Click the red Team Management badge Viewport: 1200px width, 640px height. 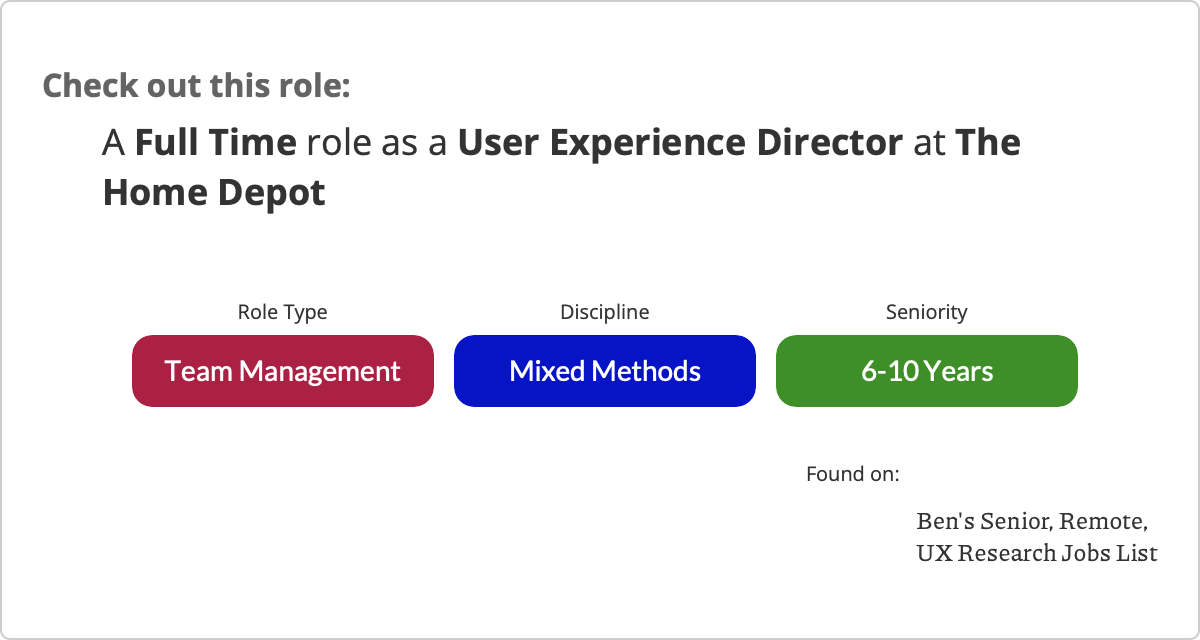[283, 371]
